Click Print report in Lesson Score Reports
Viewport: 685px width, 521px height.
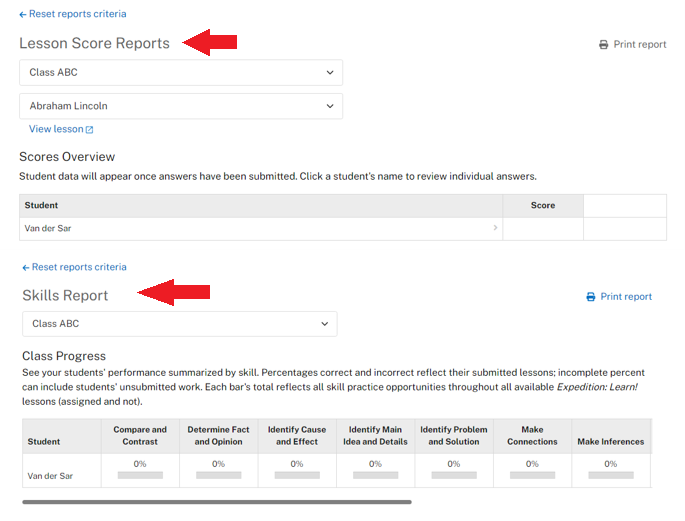click(x=640, y=45)
